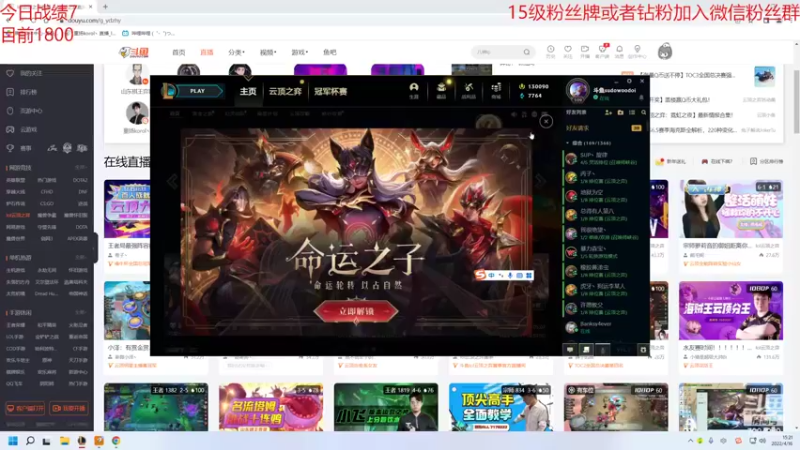Image resolution: width=800 pixels, height=450 pixels.
Task: Click the report bug icon bottom right of client
Action: tap(643, 349)
